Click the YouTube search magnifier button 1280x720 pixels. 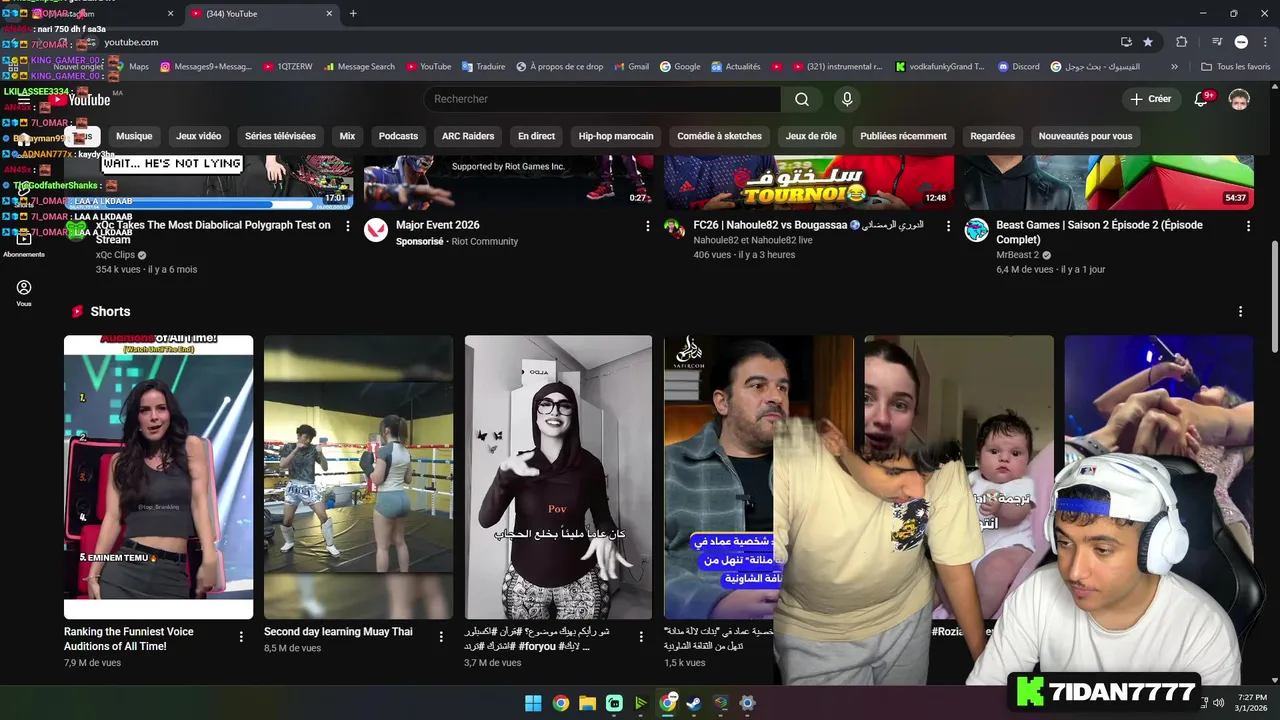pyautogui.click(x=802, y=99)
